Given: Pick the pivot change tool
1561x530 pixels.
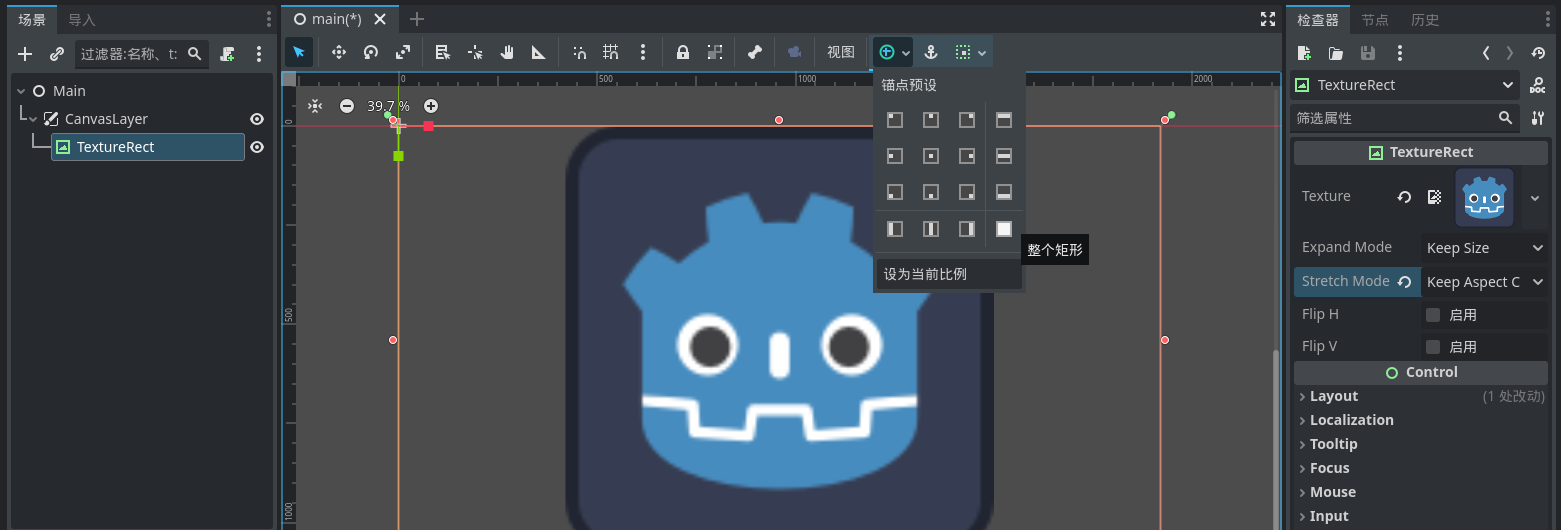Looking at the screenshot, I should point(475,52).
